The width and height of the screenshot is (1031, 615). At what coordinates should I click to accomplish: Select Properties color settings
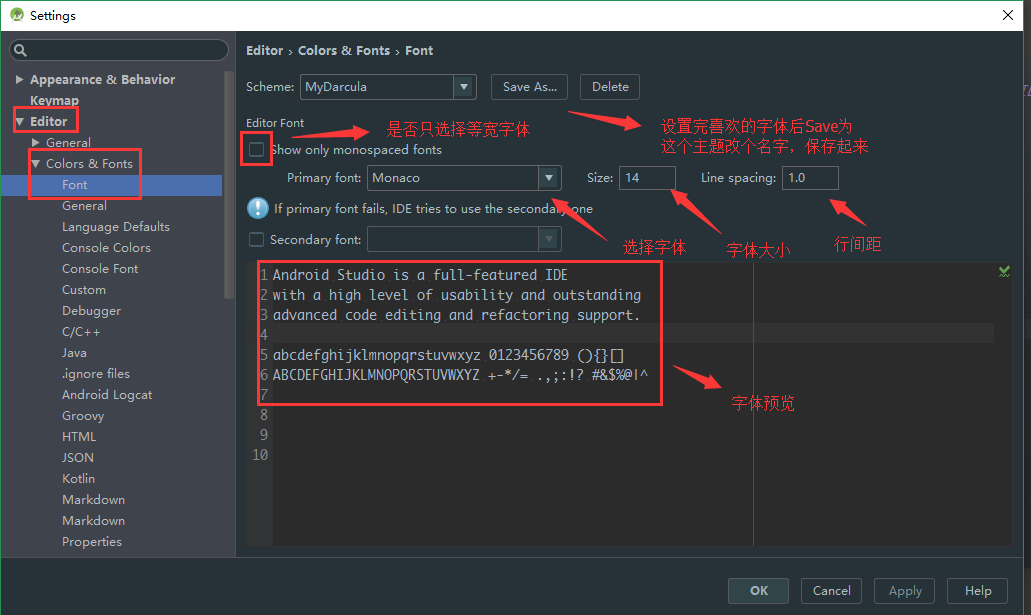pyautogui.click(x=92, y=542)
